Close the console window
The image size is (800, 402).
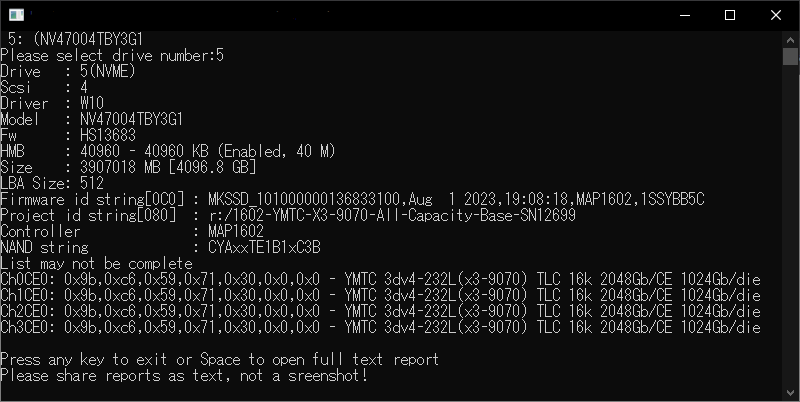click(776, 15)
